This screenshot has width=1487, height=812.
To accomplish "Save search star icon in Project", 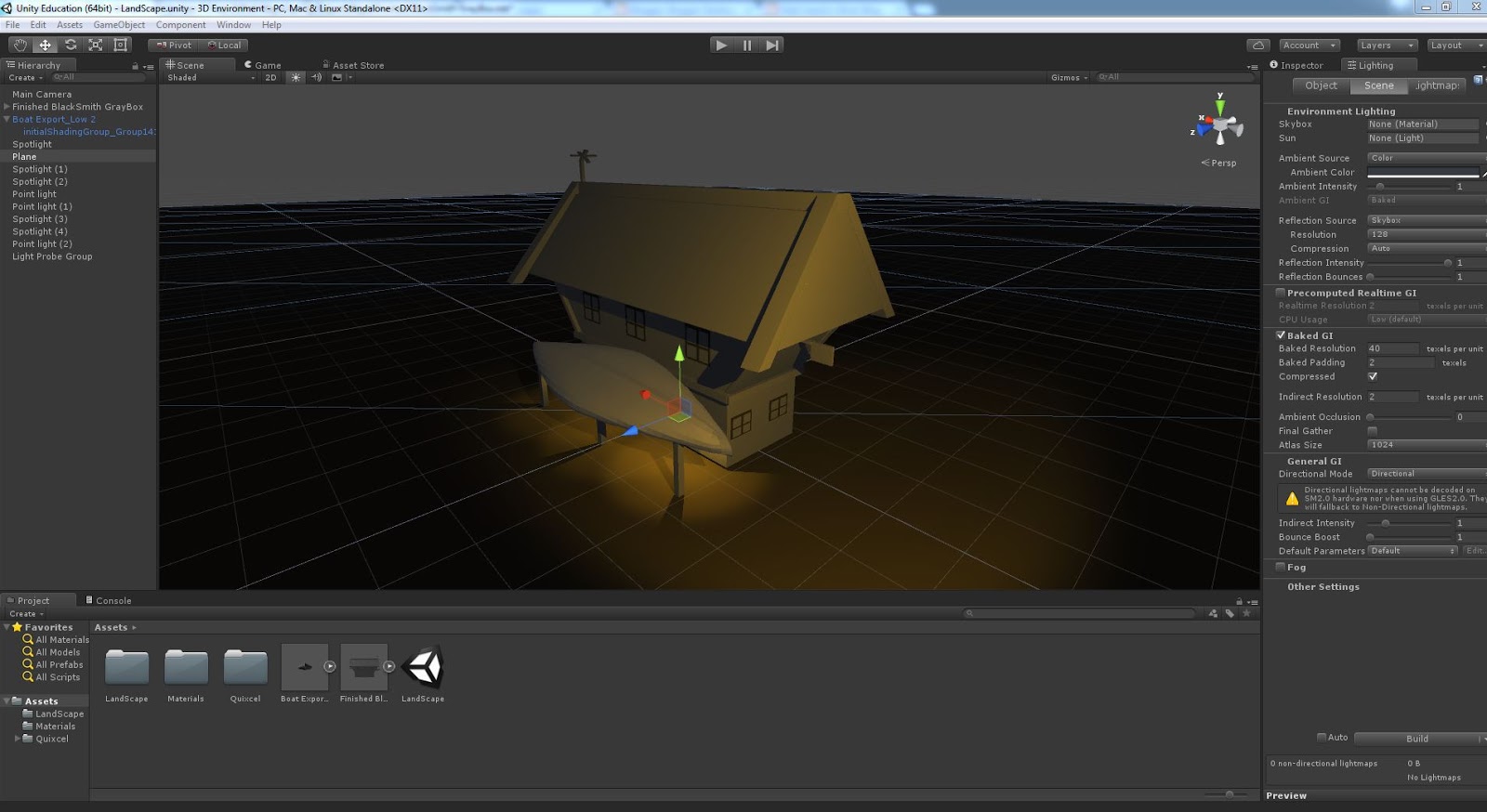I will (1246, 613).
